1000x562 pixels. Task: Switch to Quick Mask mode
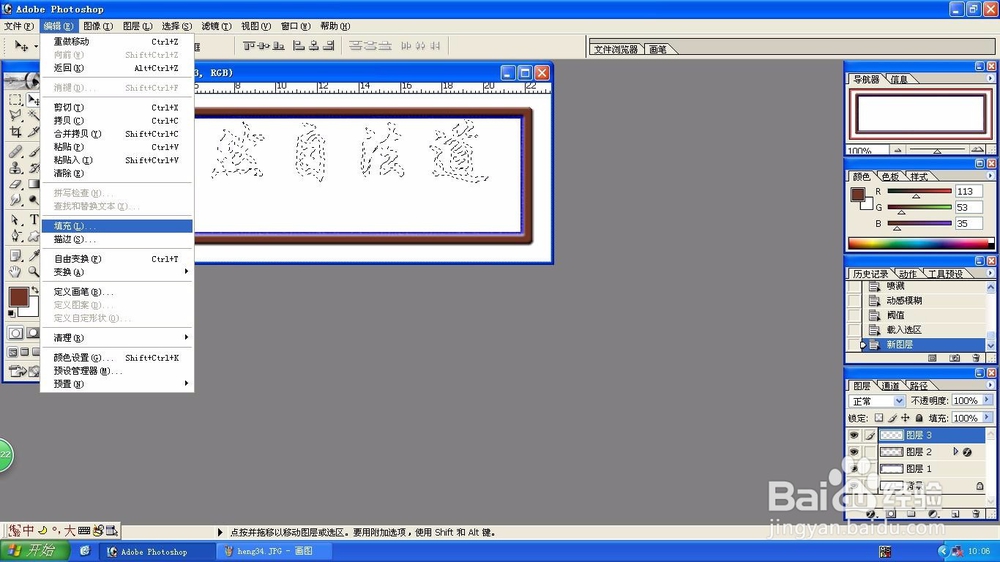[32, 333]
